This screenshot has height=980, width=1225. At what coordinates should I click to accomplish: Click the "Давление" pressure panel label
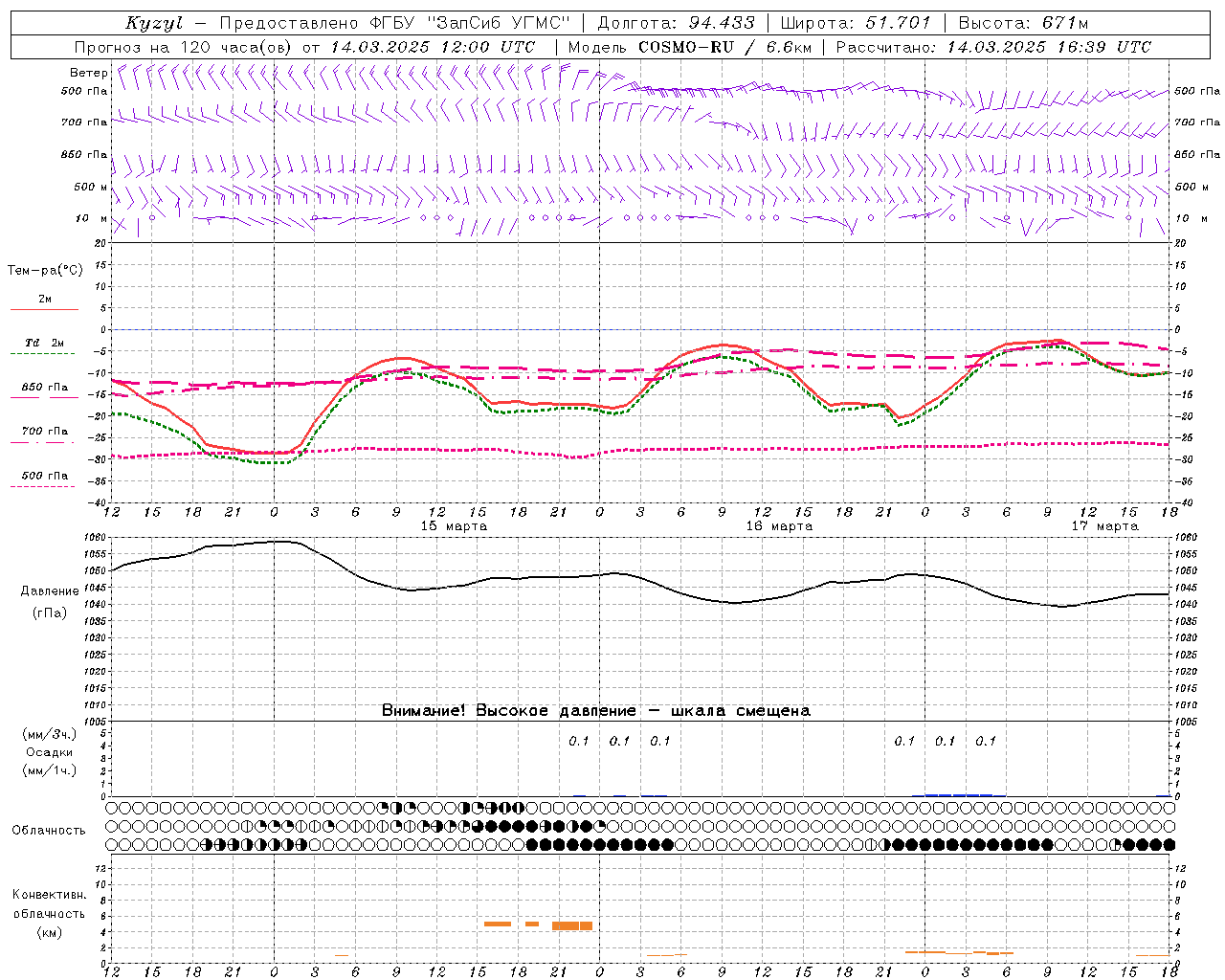tap(50, 591)
